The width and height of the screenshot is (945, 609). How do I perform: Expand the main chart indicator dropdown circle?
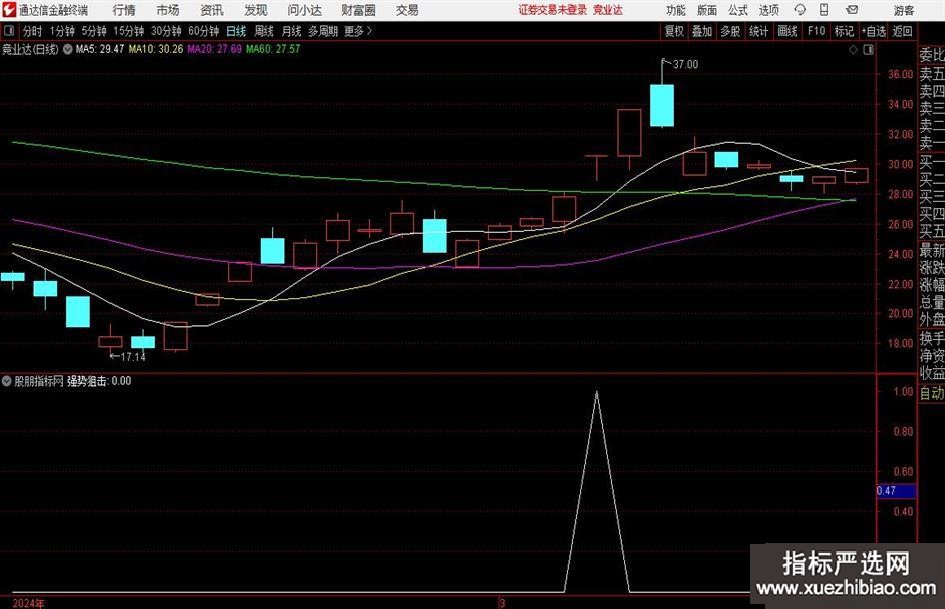tap(68, 49)
